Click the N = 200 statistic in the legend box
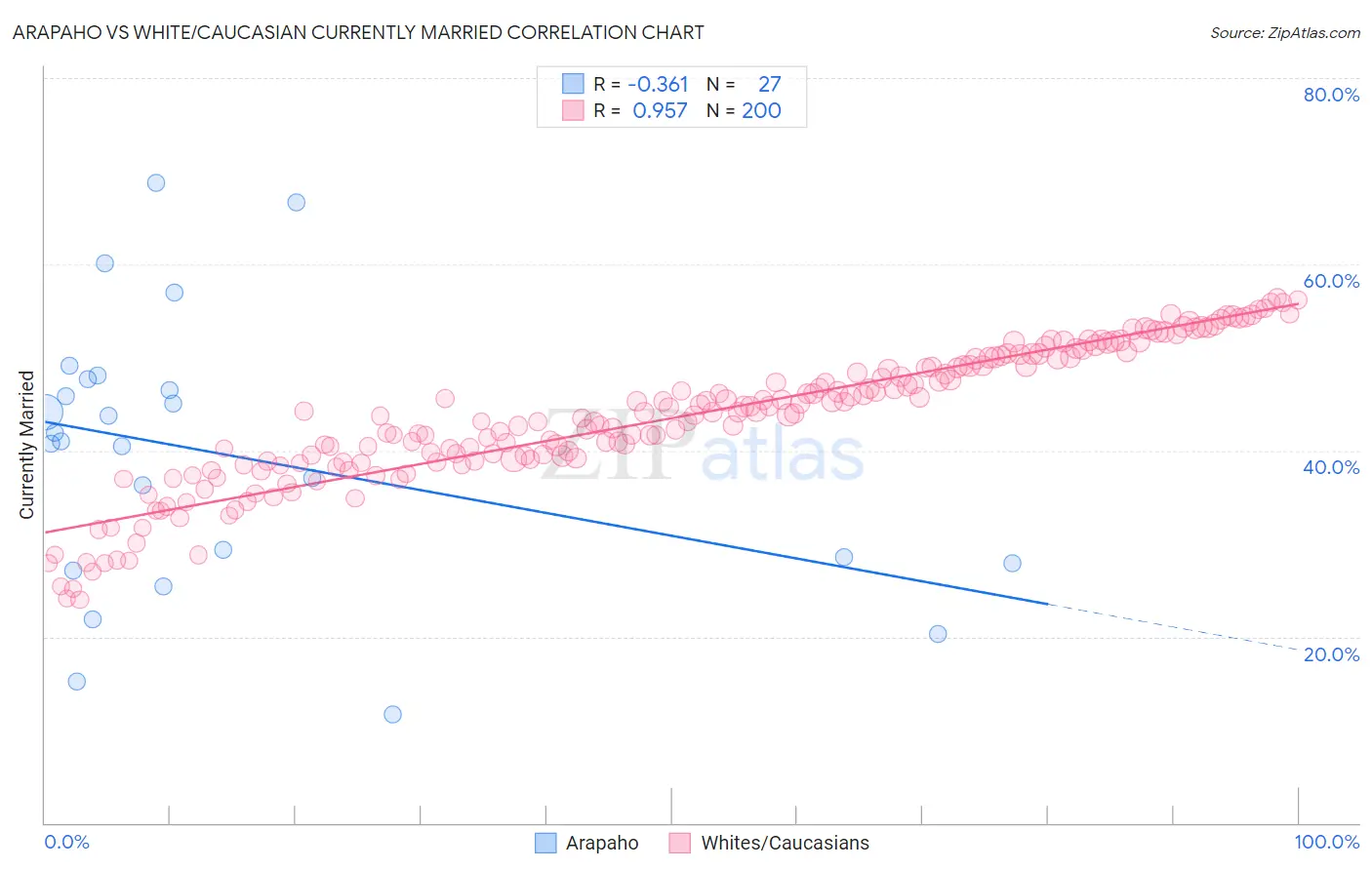 click(744, 110)
